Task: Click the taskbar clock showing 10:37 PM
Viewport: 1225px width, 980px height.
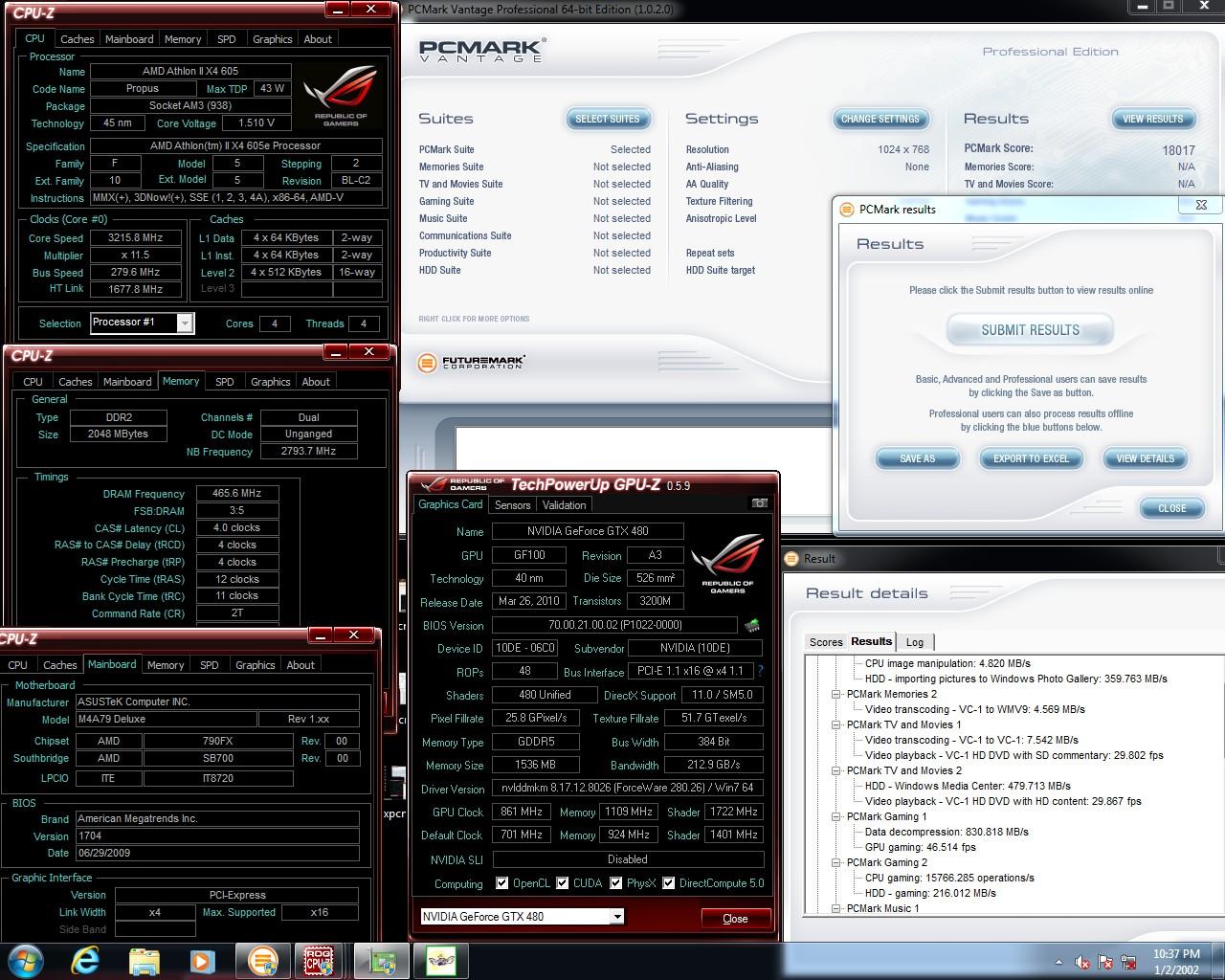Action: pos(1176,961)
